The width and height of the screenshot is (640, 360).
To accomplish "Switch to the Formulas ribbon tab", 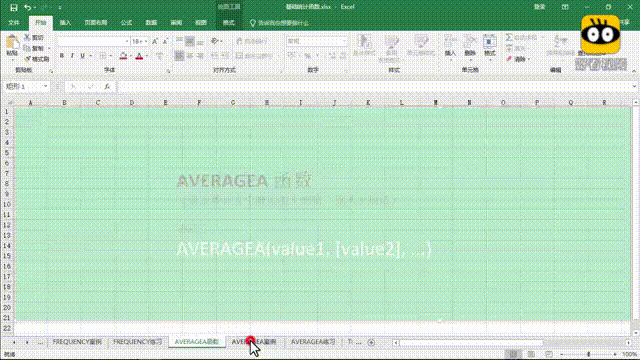I will (127, 23).
